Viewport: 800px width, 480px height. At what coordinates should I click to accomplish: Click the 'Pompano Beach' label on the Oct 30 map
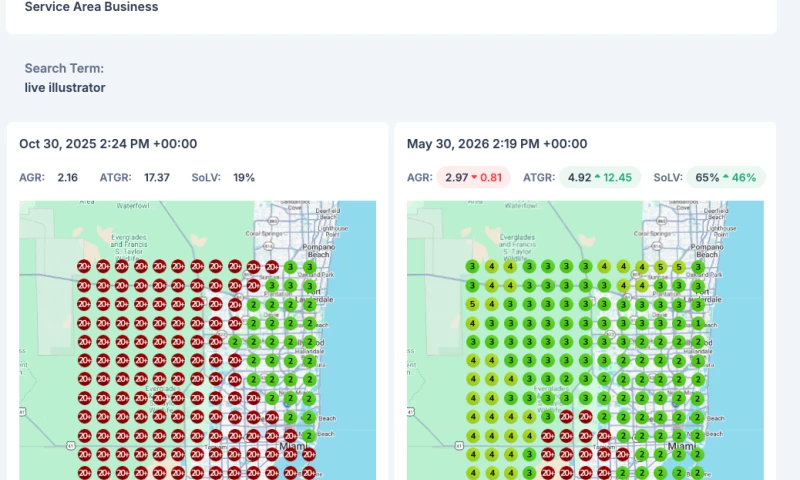coord(319,250)
